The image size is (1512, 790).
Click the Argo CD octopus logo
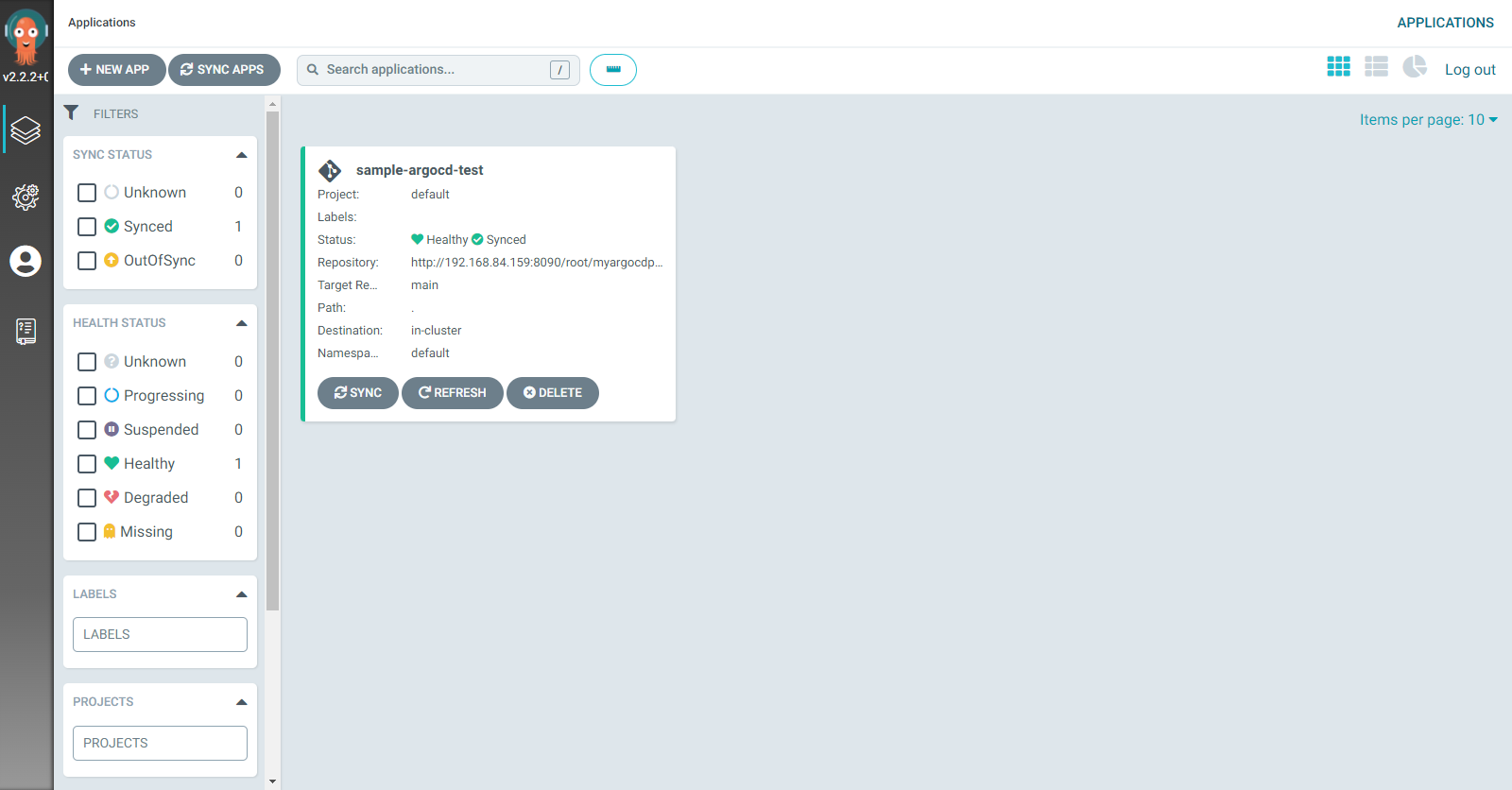click(26, 36)
